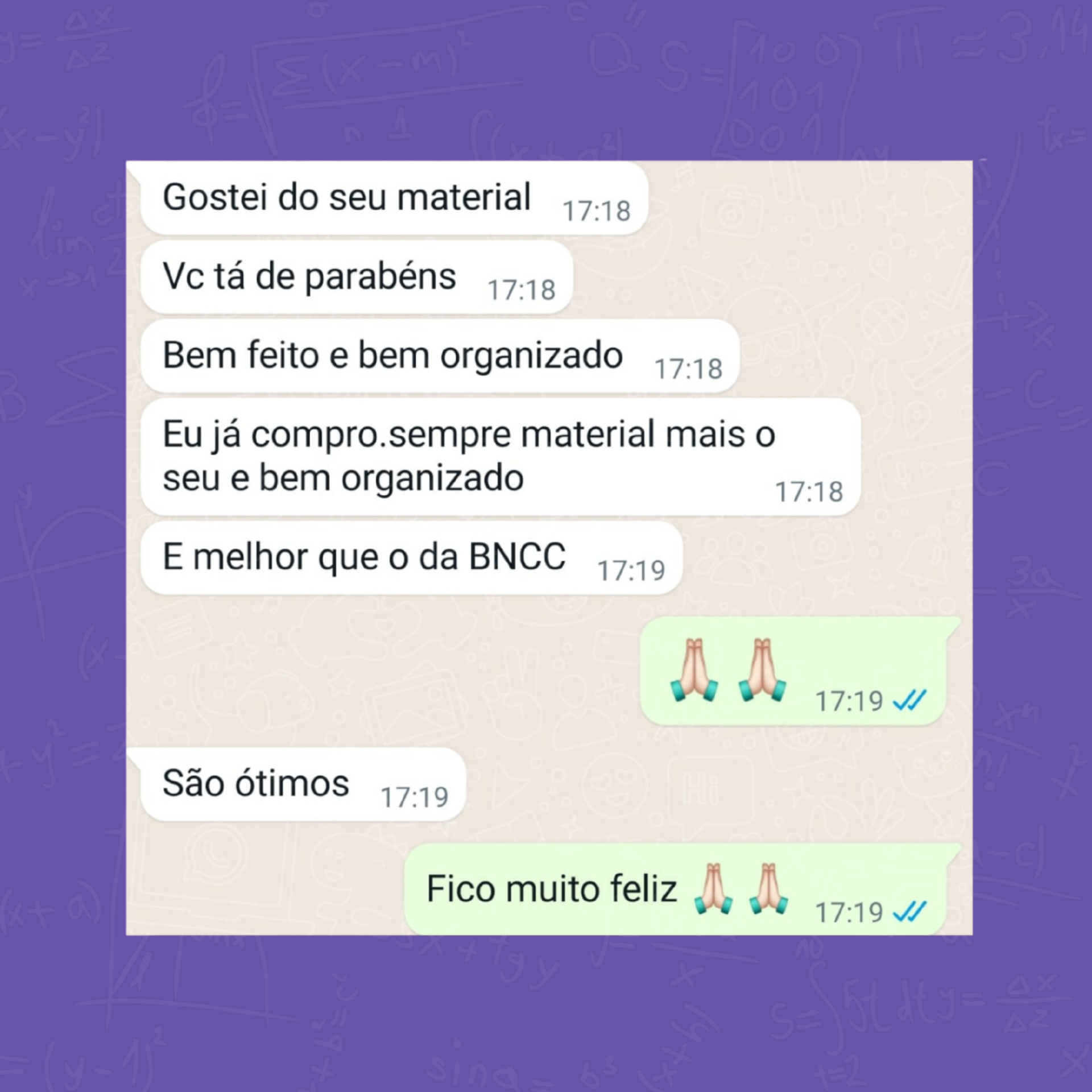
Task: Click the 17:18 timestamp on 'Vc tá de parabéns'
Action: click(522, 291)
